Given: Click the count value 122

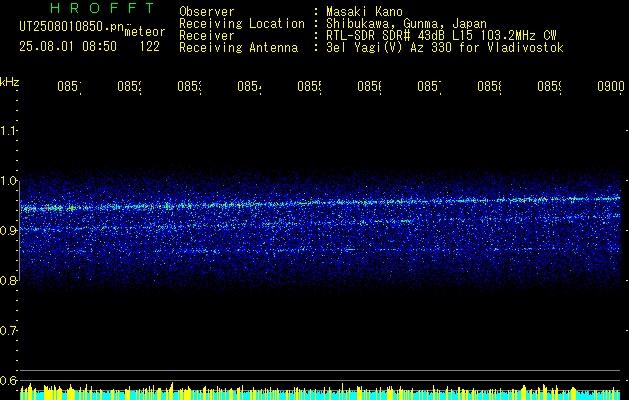Looking at the screenshot, I should (x=150, y=47).
